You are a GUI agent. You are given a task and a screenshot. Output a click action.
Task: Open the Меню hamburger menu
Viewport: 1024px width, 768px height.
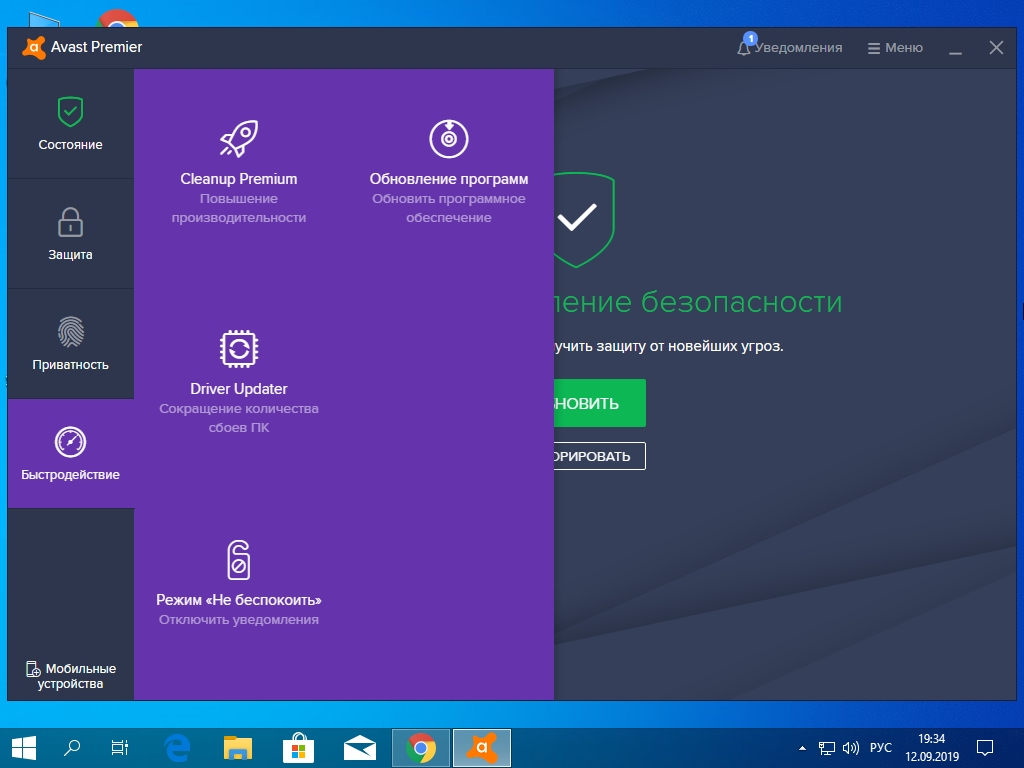tap(895, 48)
